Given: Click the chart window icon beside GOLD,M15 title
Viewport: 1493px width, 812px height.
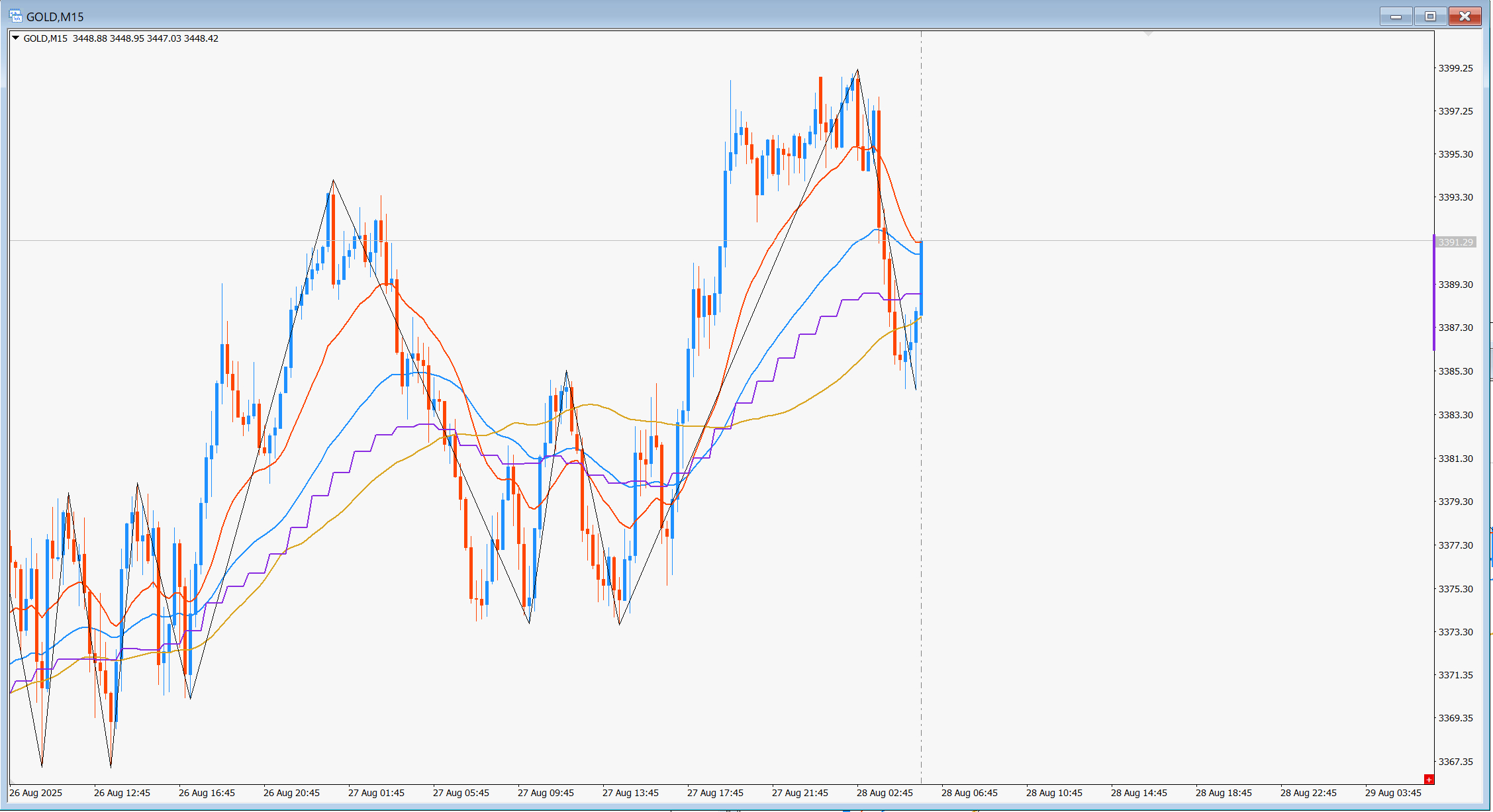Looking at the screenshot, I should [15, 16].
